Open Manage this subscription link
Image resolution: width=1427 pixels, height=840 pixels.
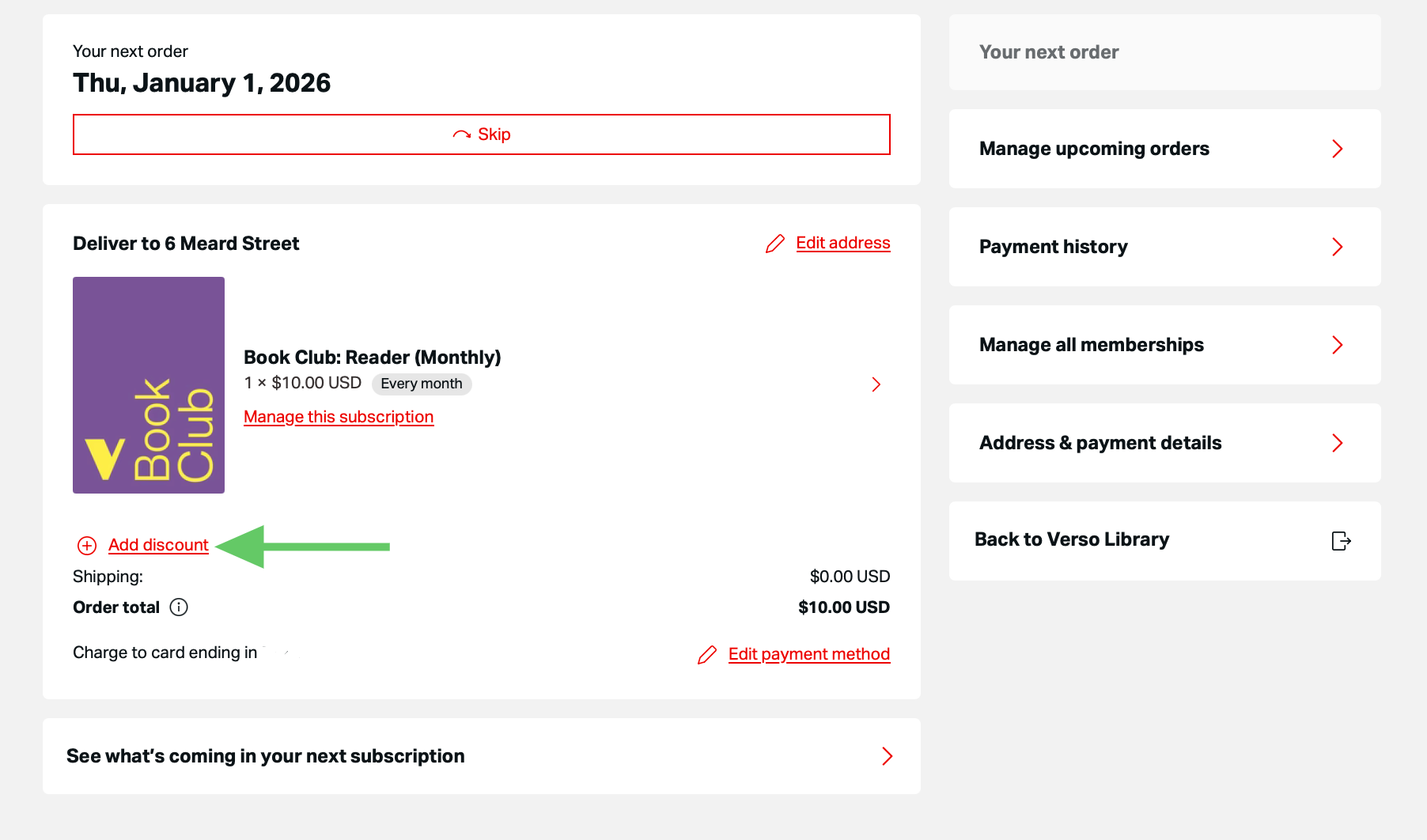(x=339, y=417)
